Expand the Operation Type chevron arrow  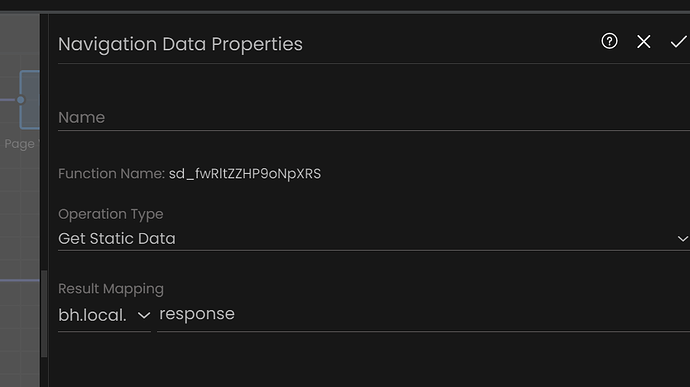pyautogui.click(x=683, y=239)
